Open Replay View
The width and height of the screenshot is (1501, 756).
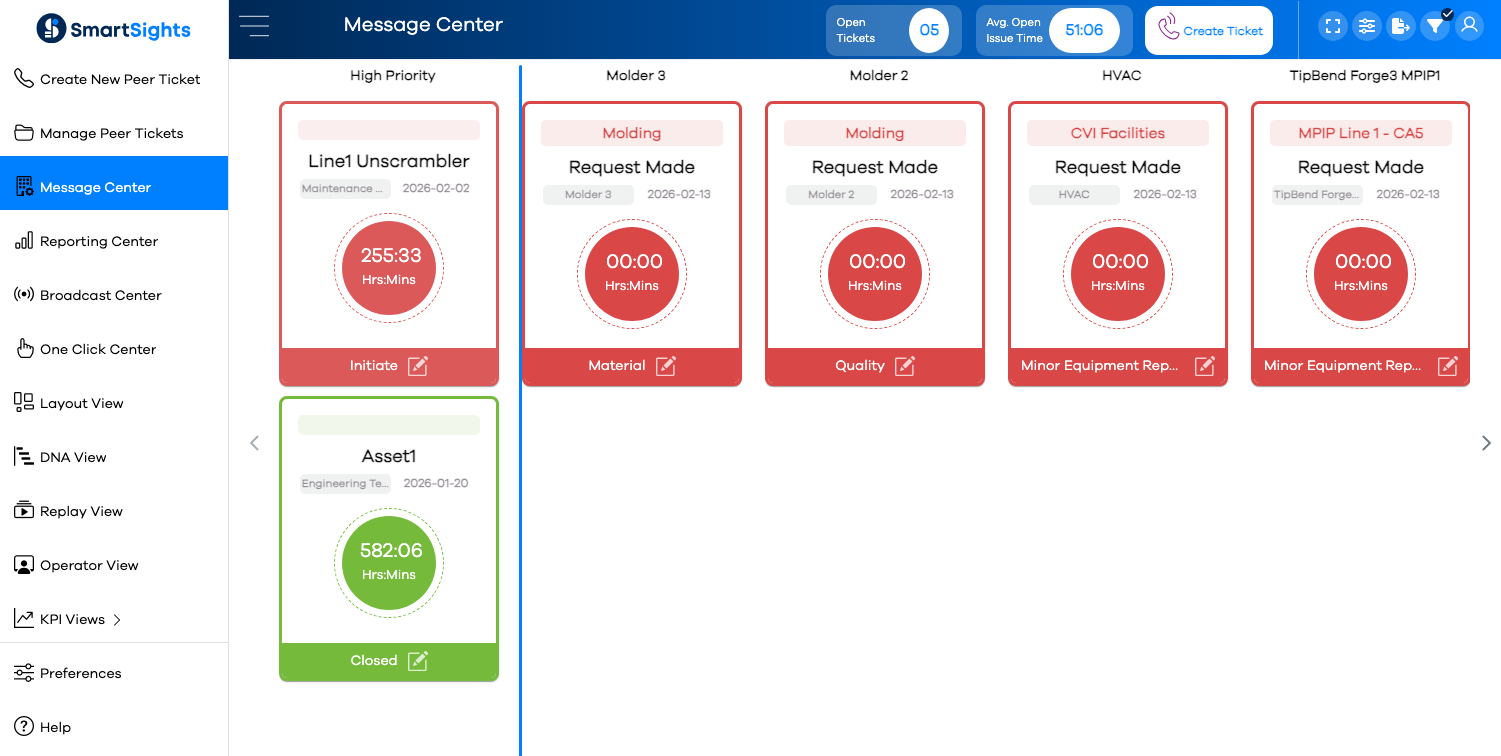point(114,511)
